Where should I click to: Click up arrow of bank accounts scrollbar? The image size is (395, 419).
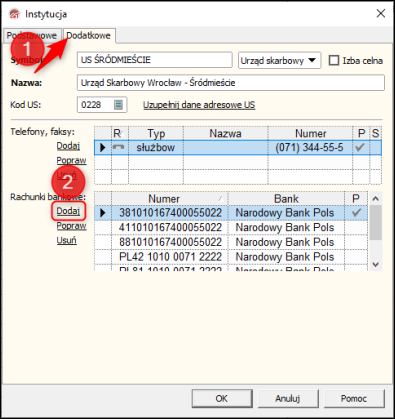376,199
